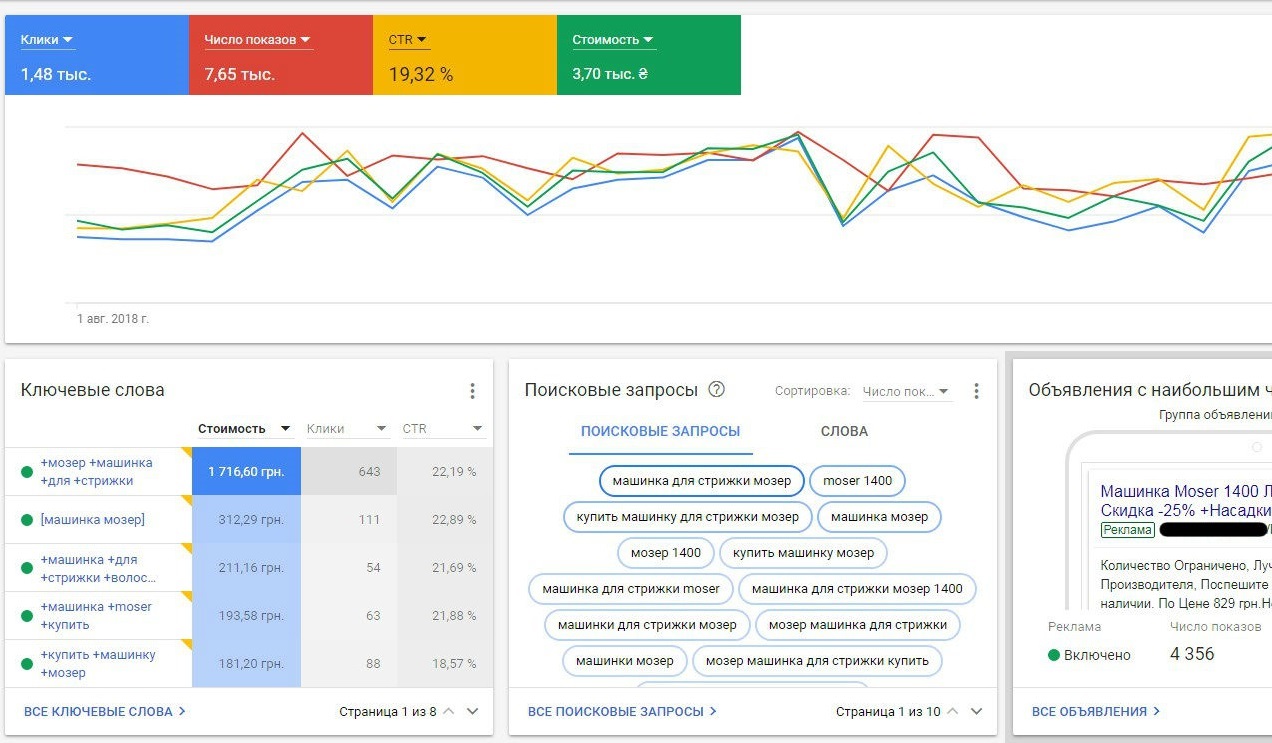The image size is (1272, 743).
Task: Click status dot for +машинка +moser +купить
Action: [x=26, y=616]
